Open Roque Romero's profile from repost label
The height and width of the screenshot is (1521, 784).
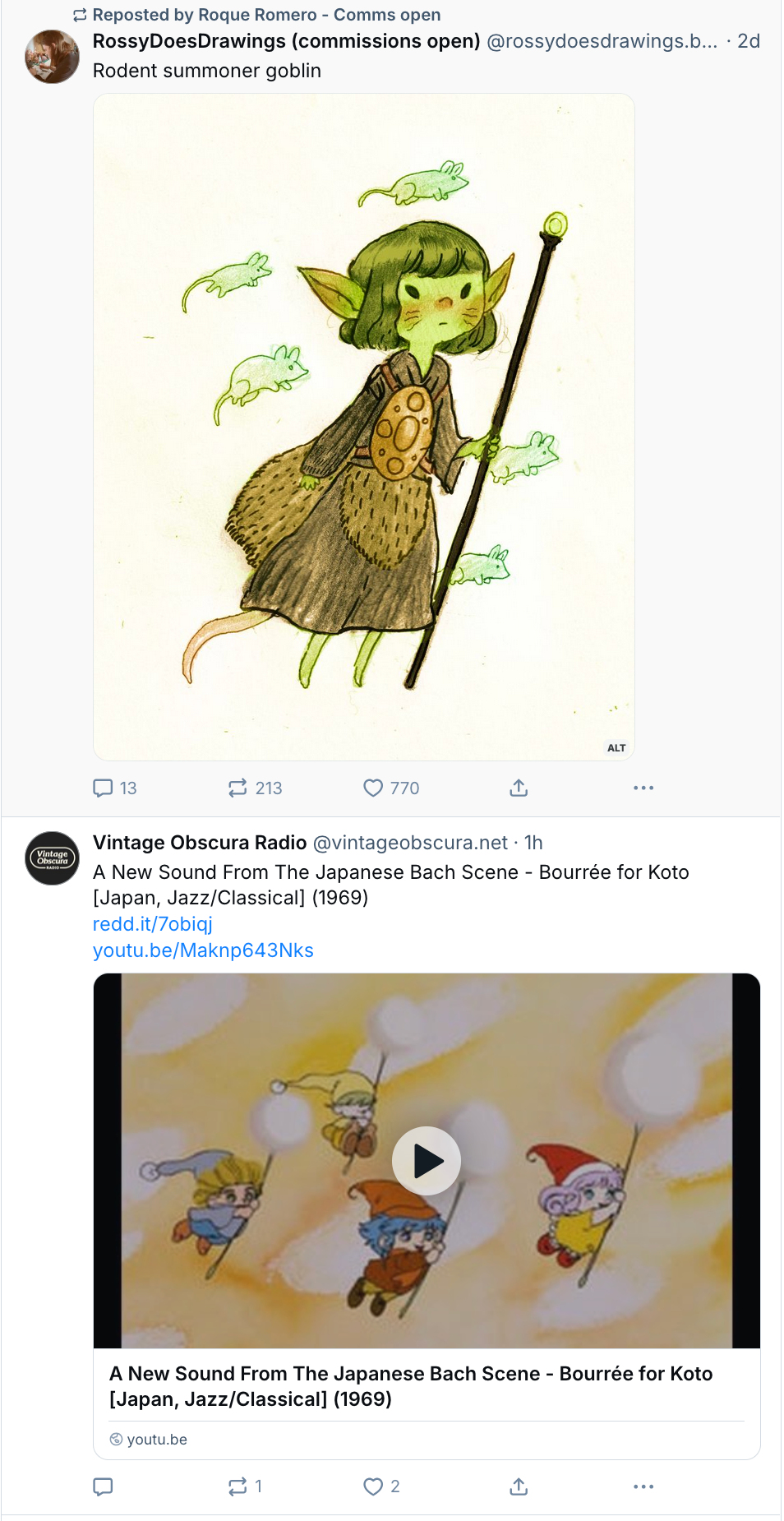coord(266,15)
